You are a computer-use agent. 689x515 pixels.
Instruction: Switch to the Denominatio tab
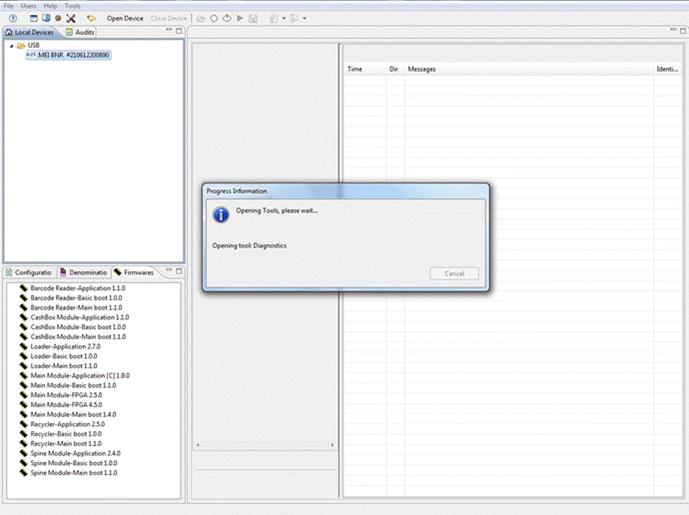[x=83, y=272]
